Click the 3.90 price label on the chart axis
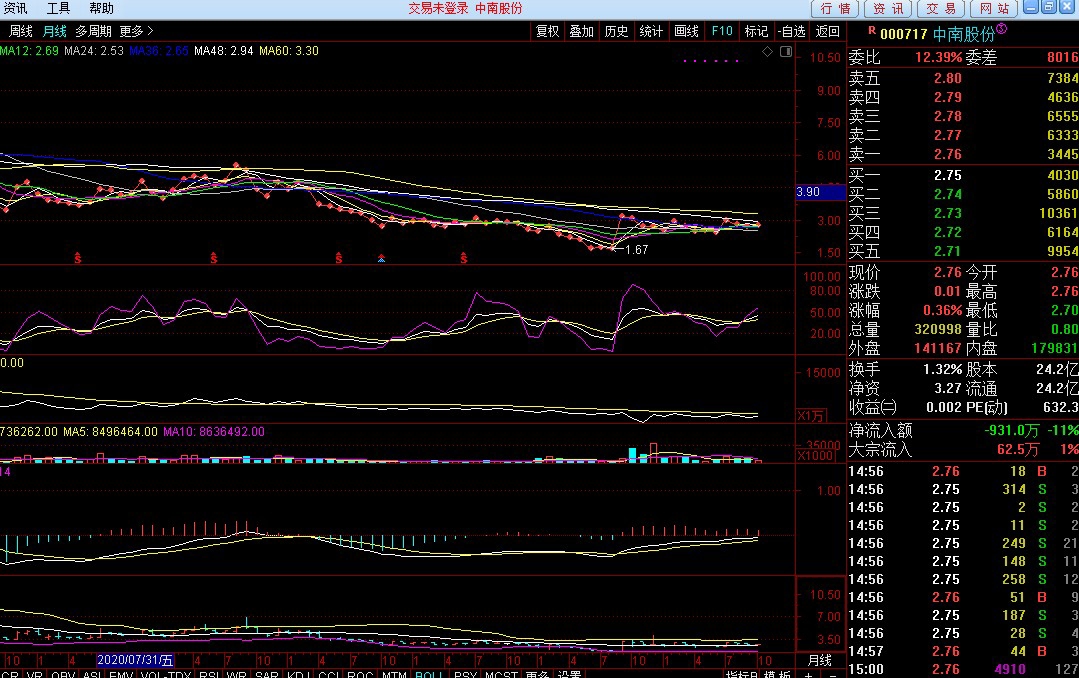The image size is (1079, 678). [820, 192]
